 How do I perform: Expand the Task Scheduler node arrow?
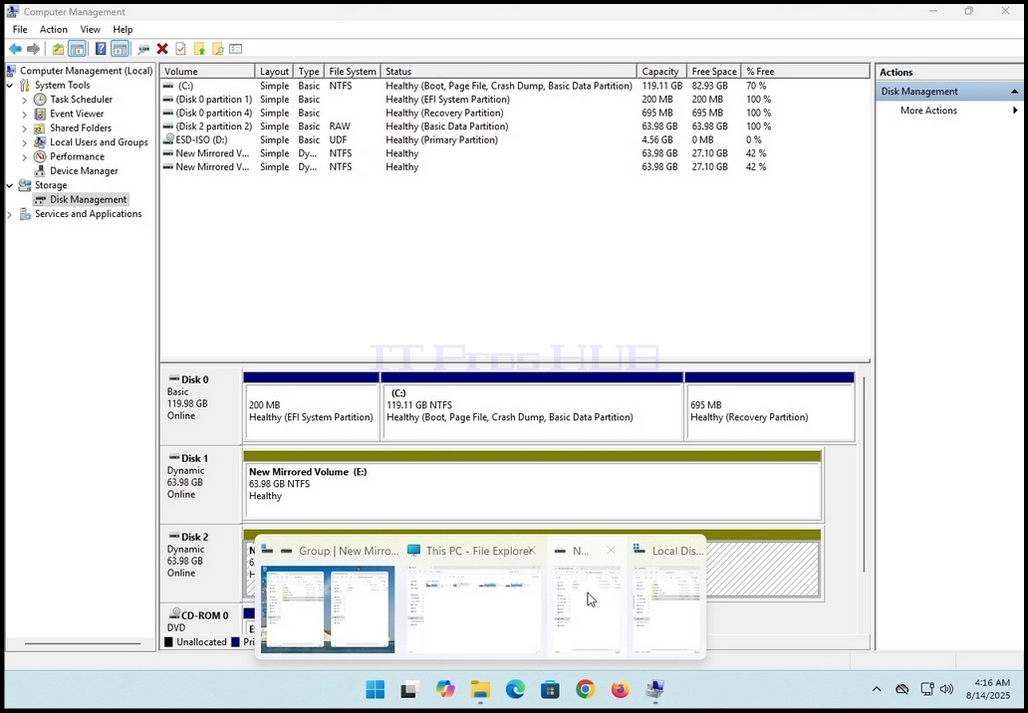(x=24, y=100)
